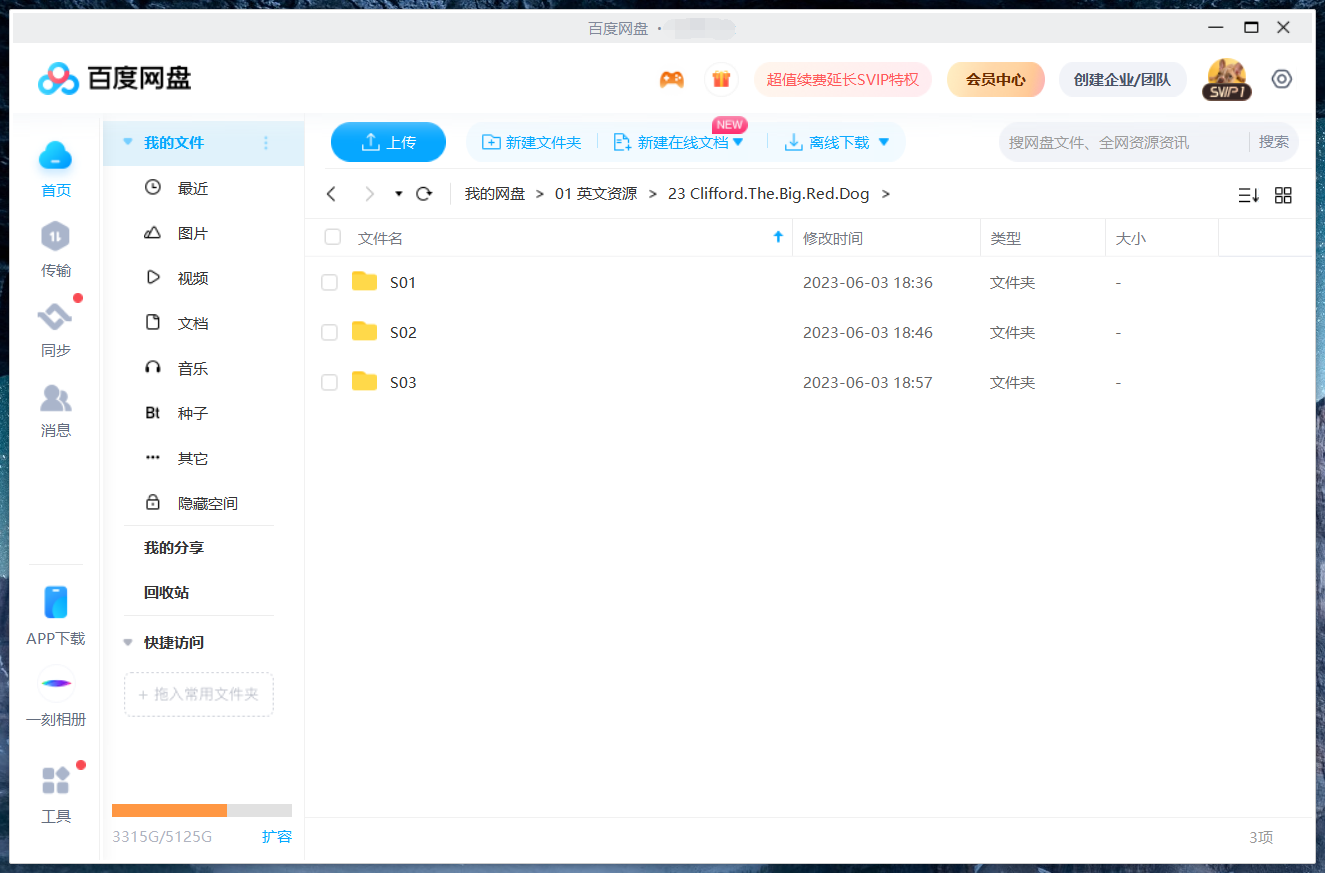Viewport: 1325px width, 873px height.
Task: Collapse the 快捷访问 section
Action: point(127,642)
